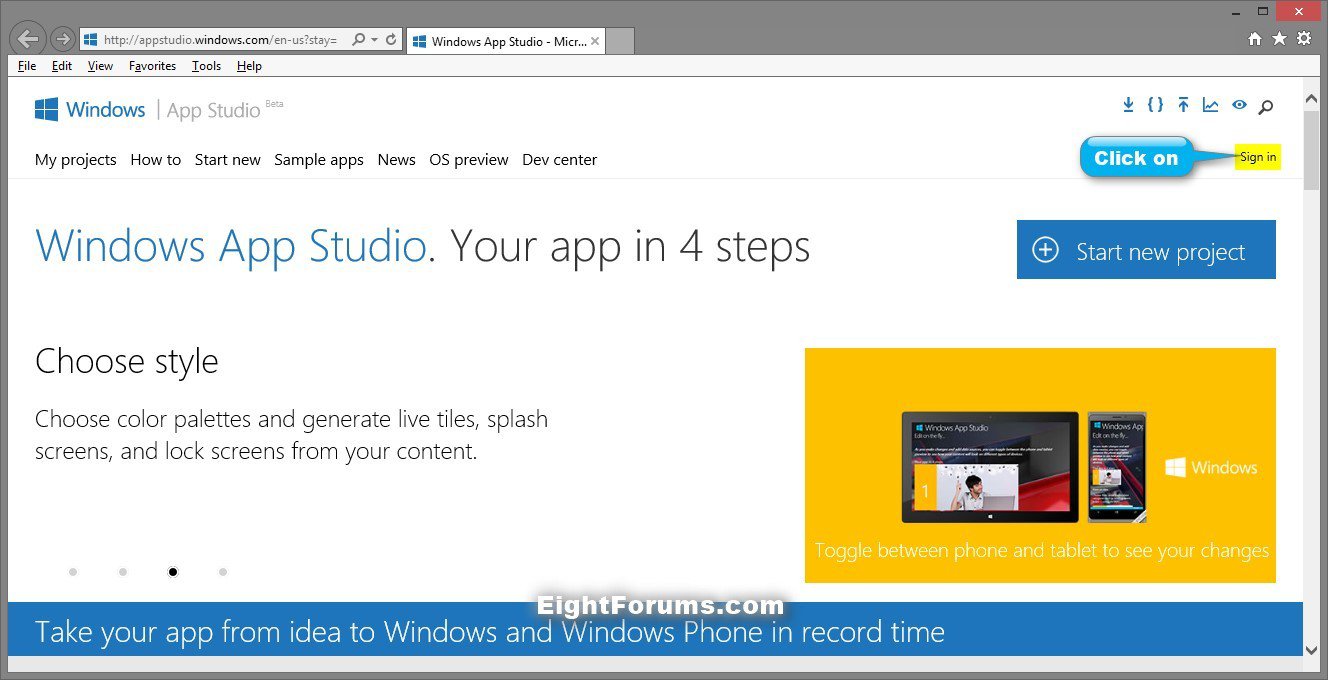1328x680 pixels.
Task: Open the Edit menu
Action: [x=62, y=66]
